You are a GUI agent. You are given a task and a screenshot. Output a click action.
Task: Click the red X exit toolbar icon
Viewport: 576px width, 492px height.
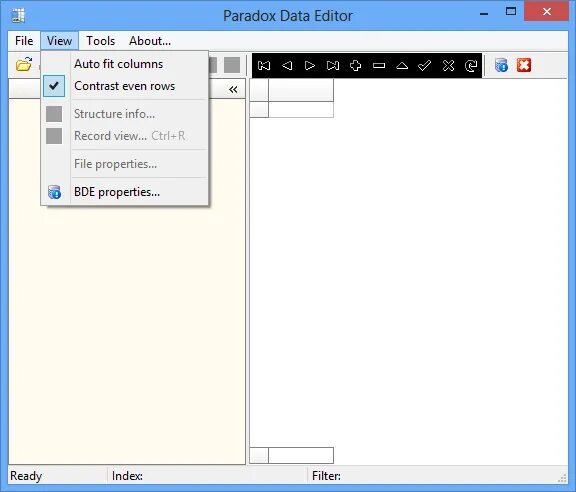pos(524,65)
